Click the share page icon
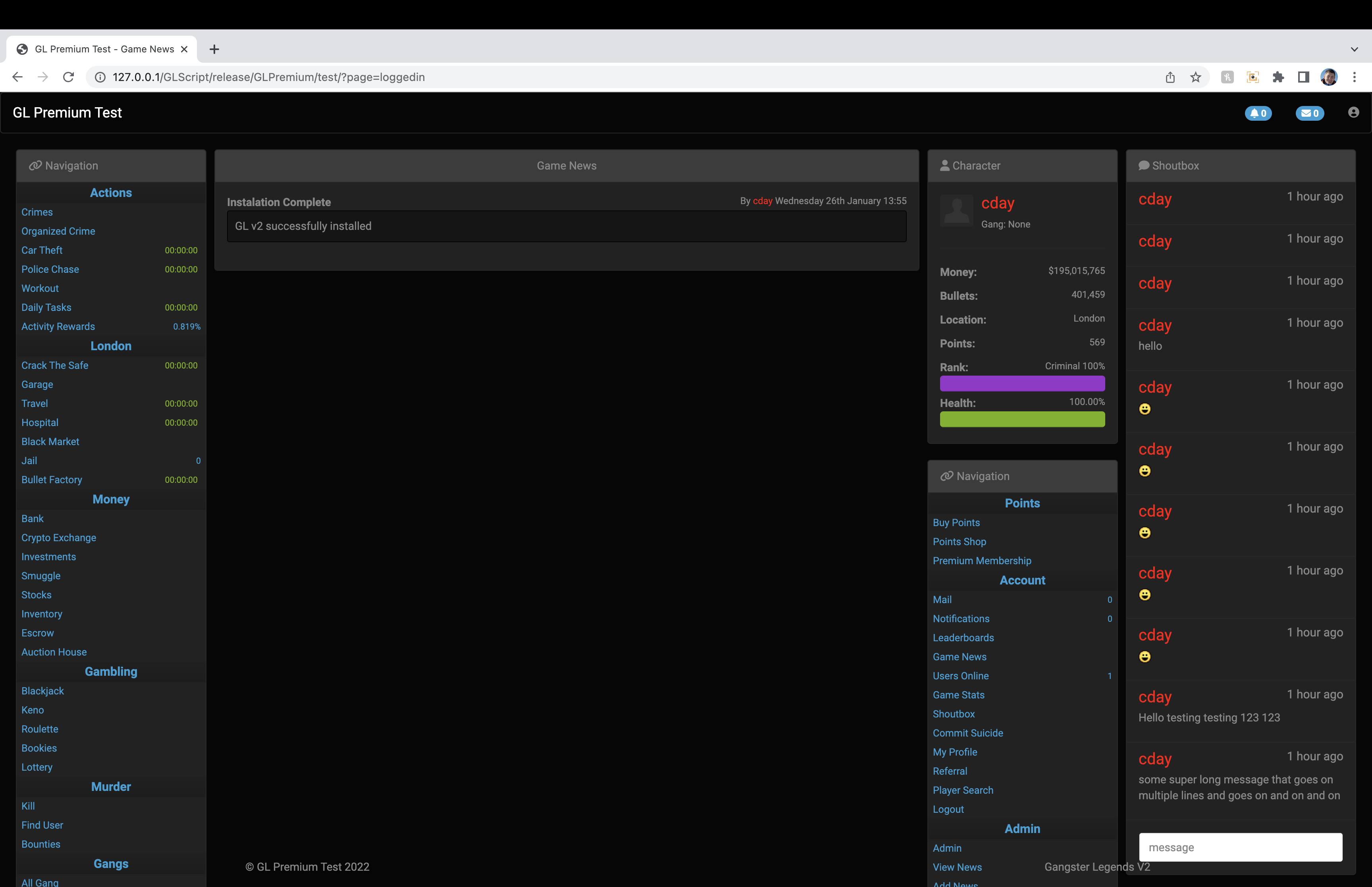This screenshot has width=1372, height=887. (x=1170, y=77)
